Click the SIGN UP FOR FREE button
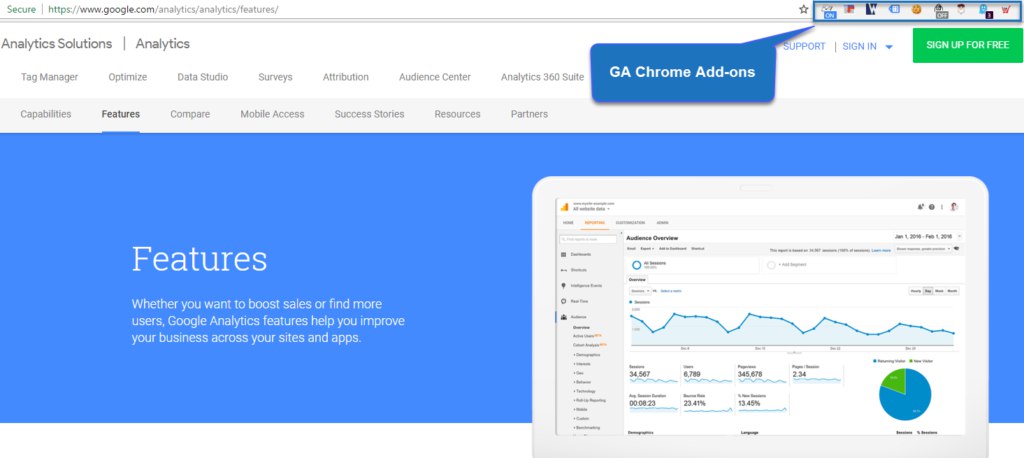This screenshot has width=1024, height=458. [967, 45]
